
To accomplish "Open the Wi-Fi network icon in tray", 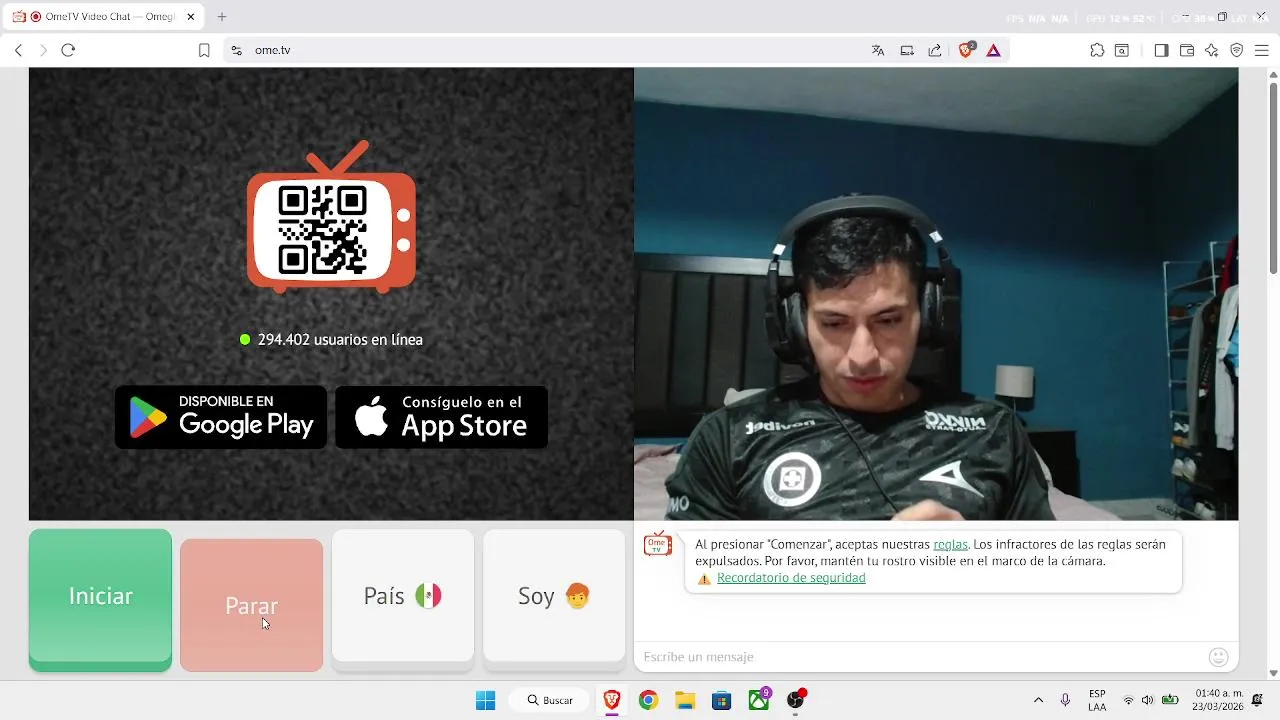I will tap(1128, 700).
